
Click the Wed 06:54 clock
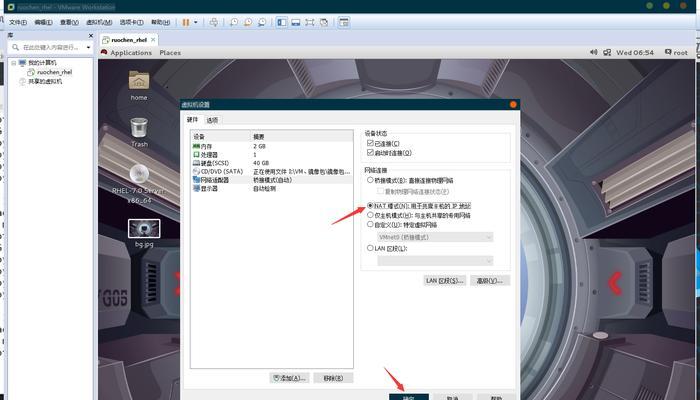pyautogui.click(x=635, y=53)
